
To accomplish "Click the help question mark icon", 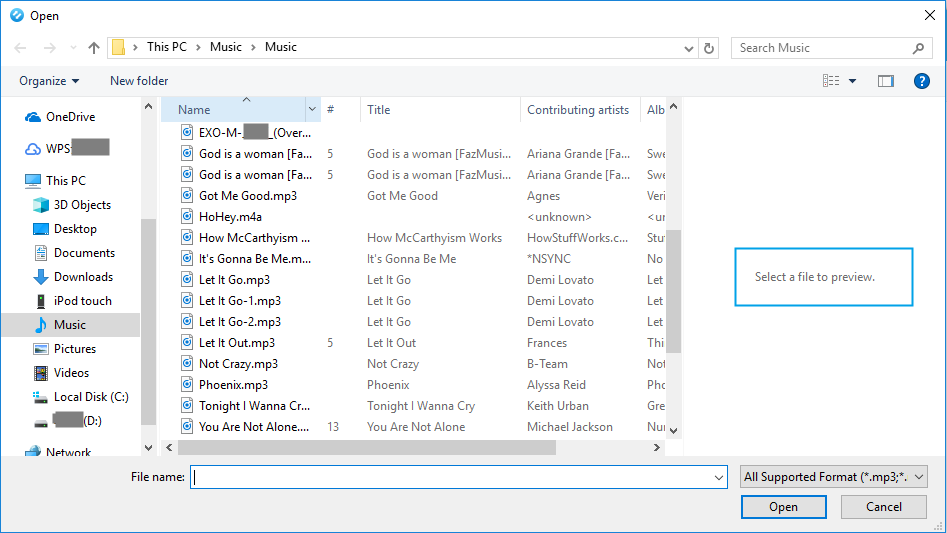I will click(921, 81).
